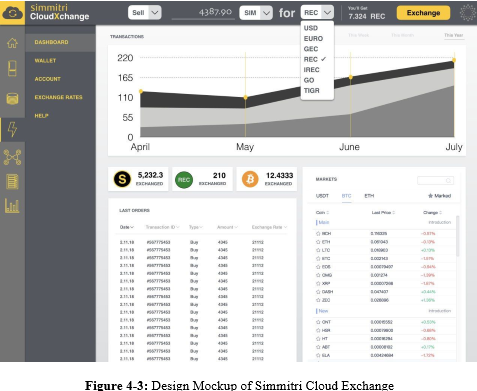The image size is (477, 391).
Task: Open the Help menu item
Action: click(41, 116)
